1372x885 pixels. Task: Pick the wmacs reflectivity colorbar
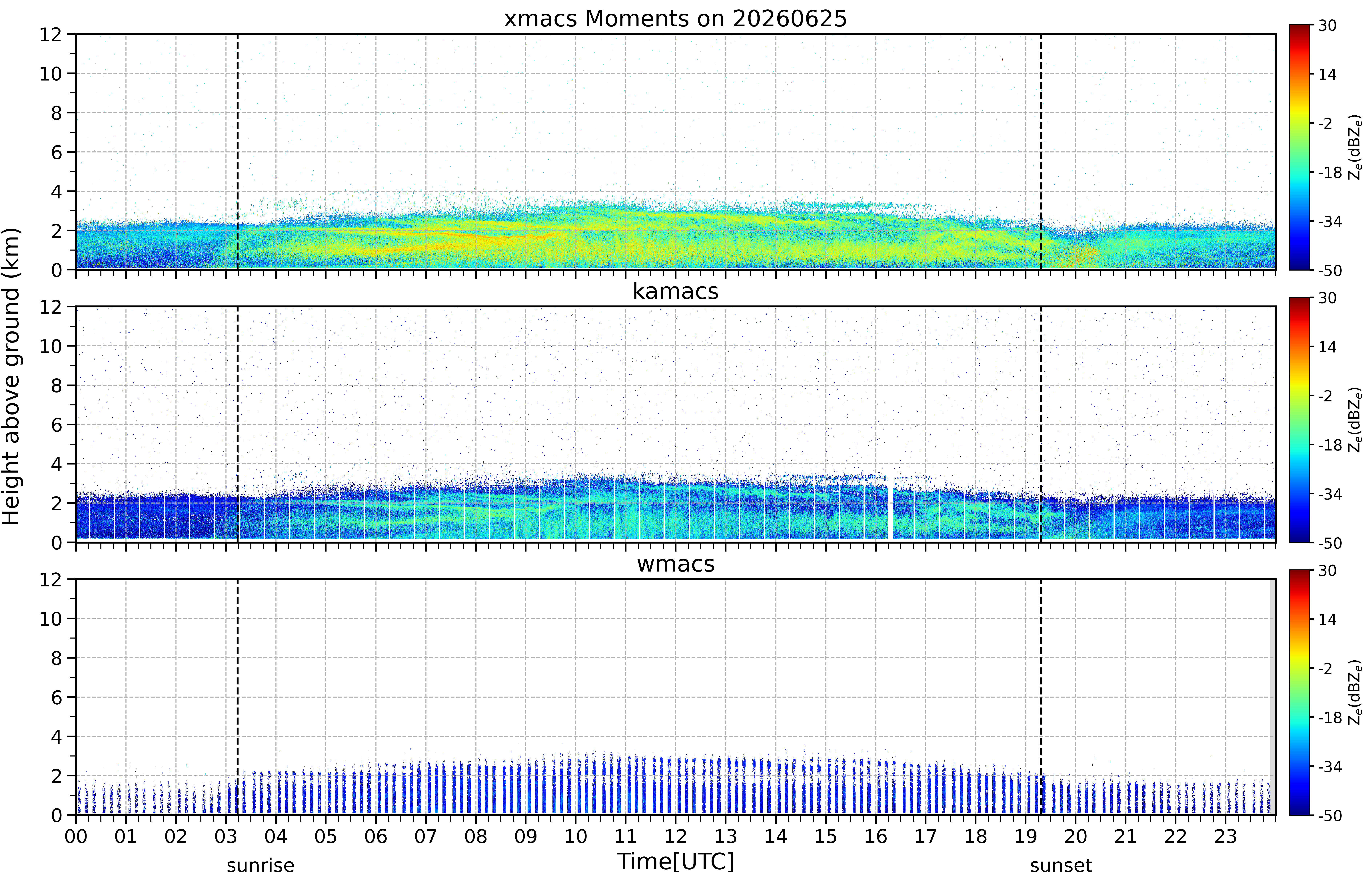[x=1300, y=693]
